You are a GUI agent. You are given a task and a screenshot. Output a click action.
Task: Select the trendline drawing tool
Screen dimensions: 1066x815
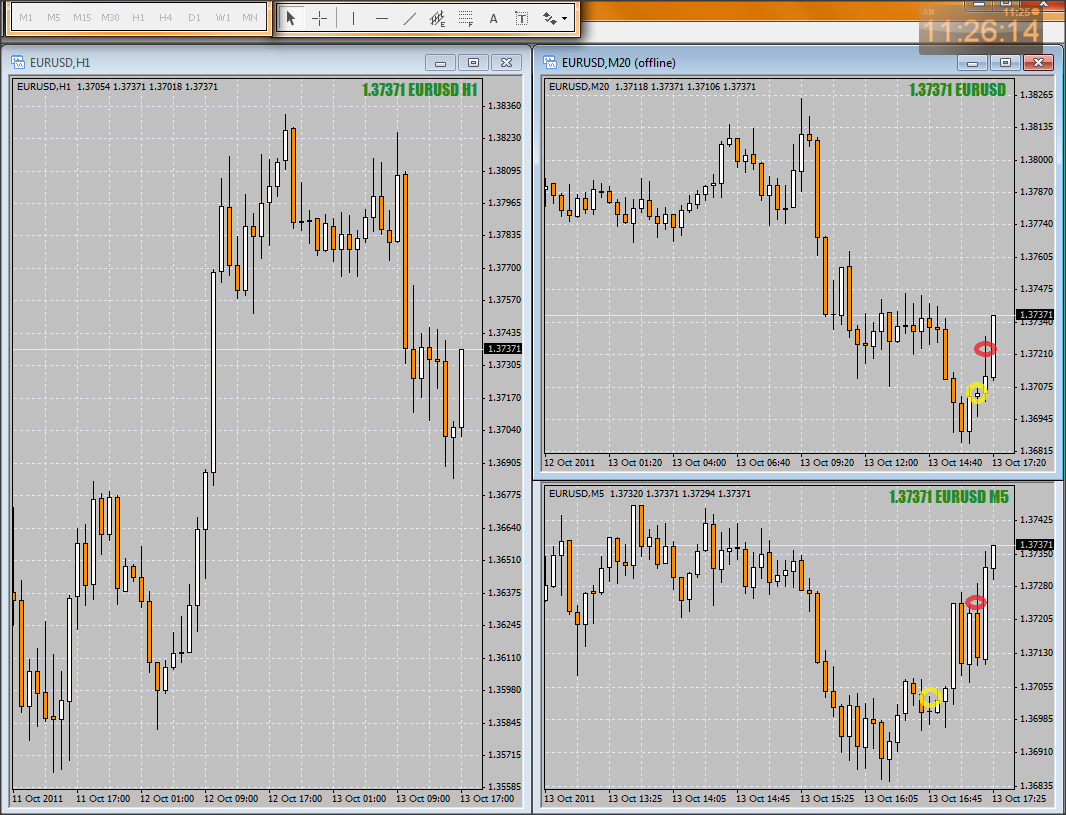tap(409, 18)
